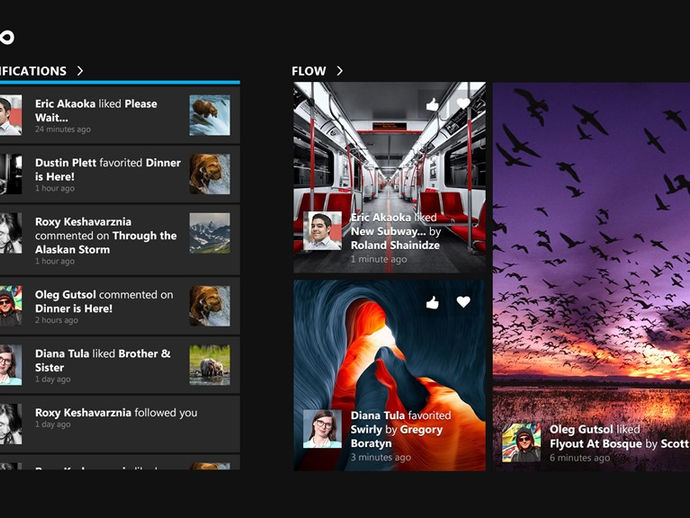Open Diana Tula's avatar on Swirly photo
This screenshot has height=518, width=690.
click(323, 429)
